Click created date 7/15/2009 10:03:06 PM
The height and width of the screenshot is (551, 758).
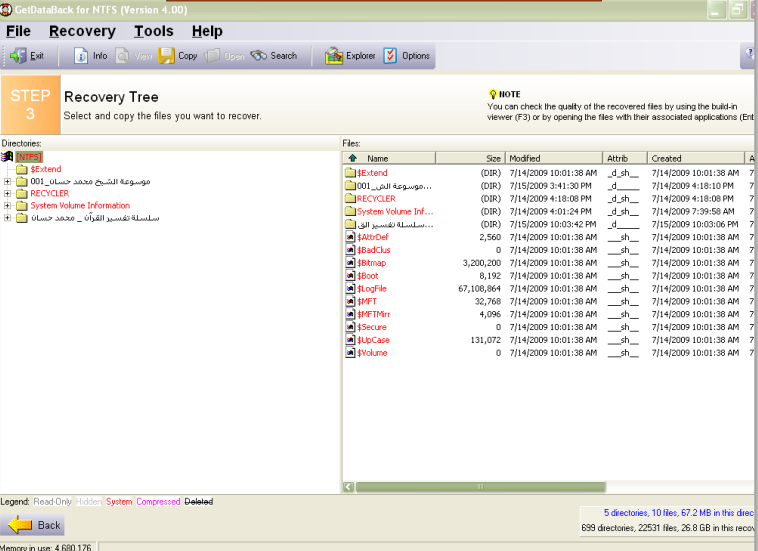coord(695,224)
